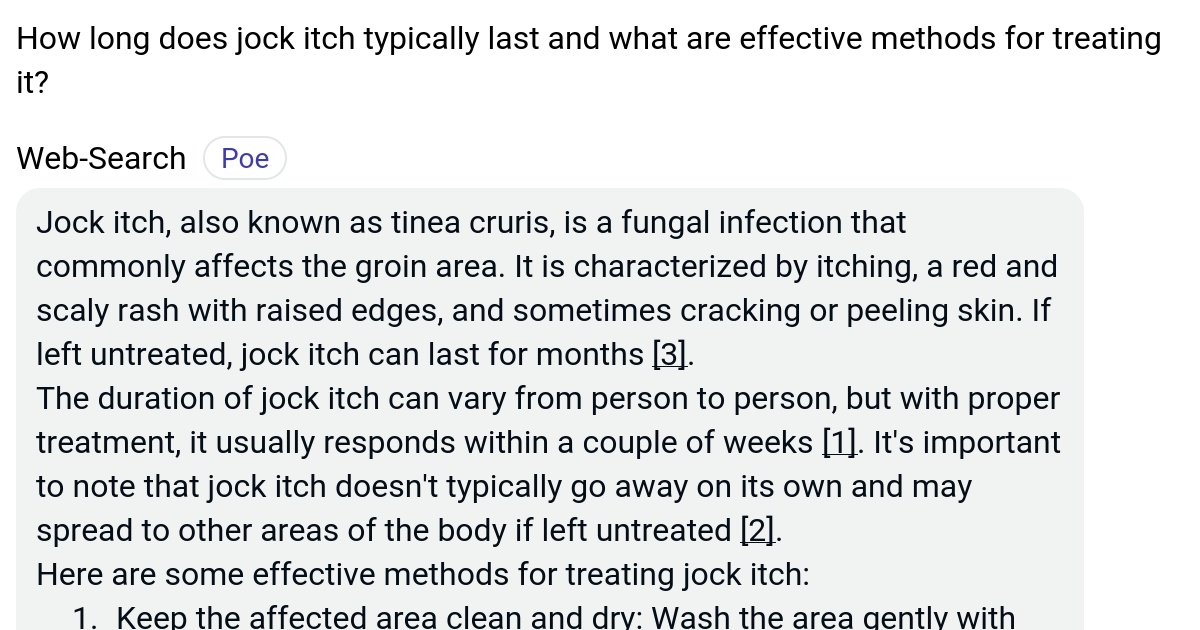The width and height of the screenshot is (1200, 630).
Task: Open citation [1] about treatment duration
Action: pyautogui.click(x=838, y=442)
